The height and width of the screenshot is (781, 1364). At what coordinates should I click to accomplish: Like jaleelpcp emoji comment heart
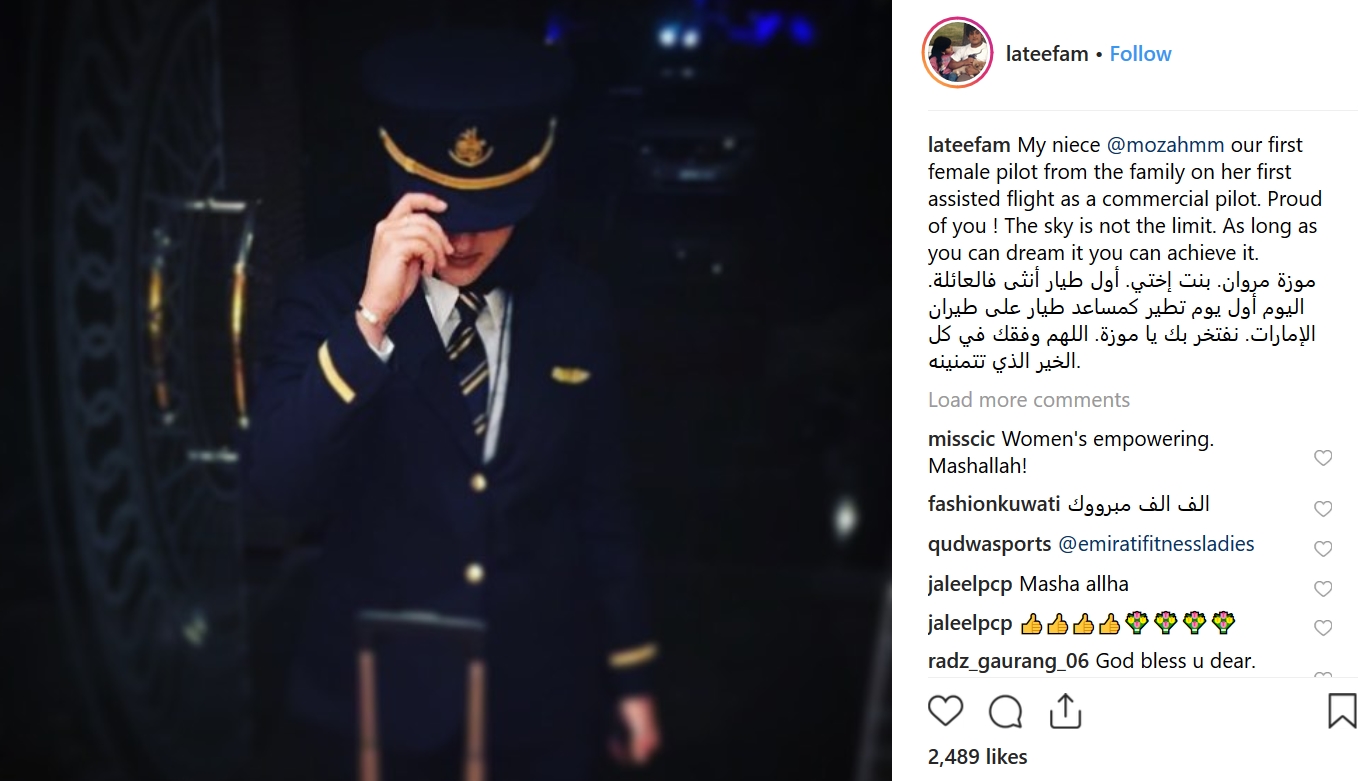[x=1323, y=628]
